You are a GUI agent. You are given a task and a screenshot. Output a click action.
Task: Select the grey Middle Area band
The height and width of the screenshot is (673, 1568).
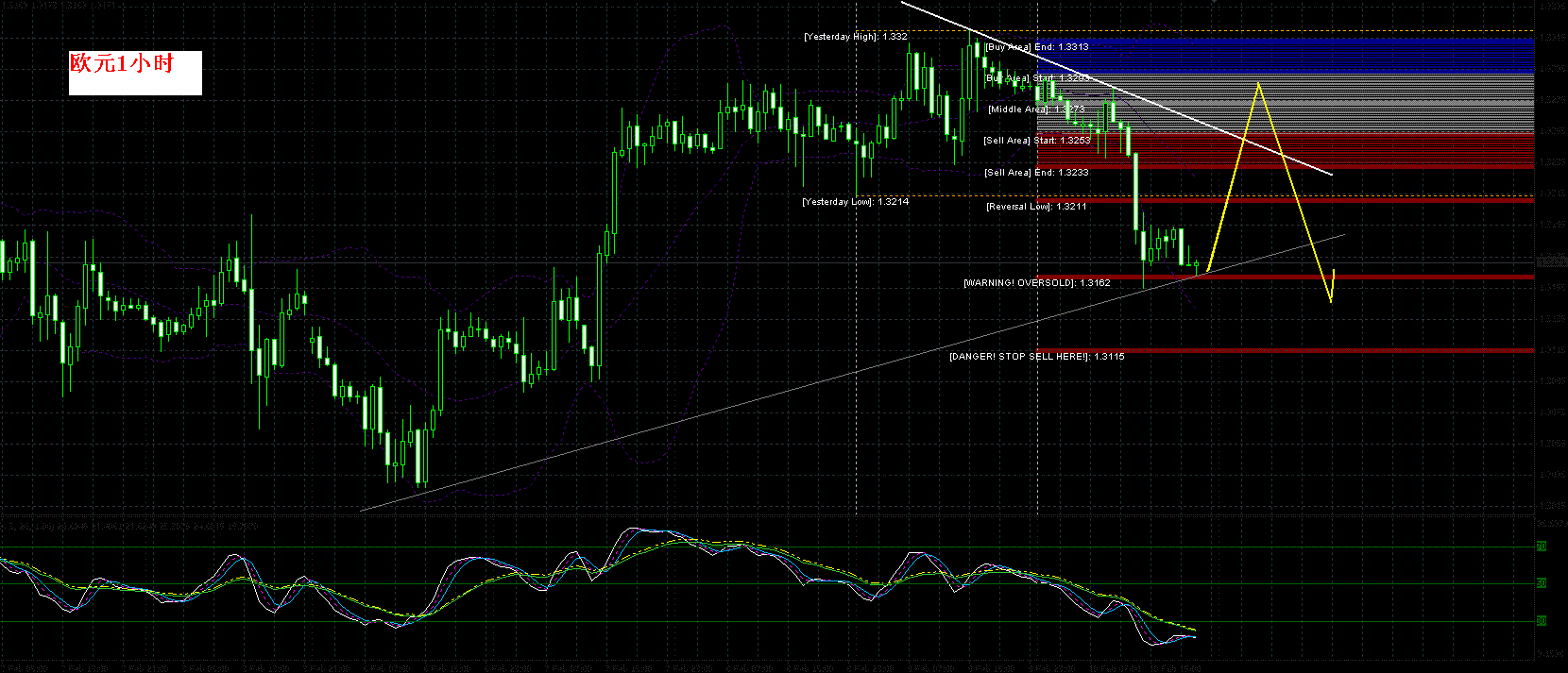pyautogui.click(x=1286, y=104)
